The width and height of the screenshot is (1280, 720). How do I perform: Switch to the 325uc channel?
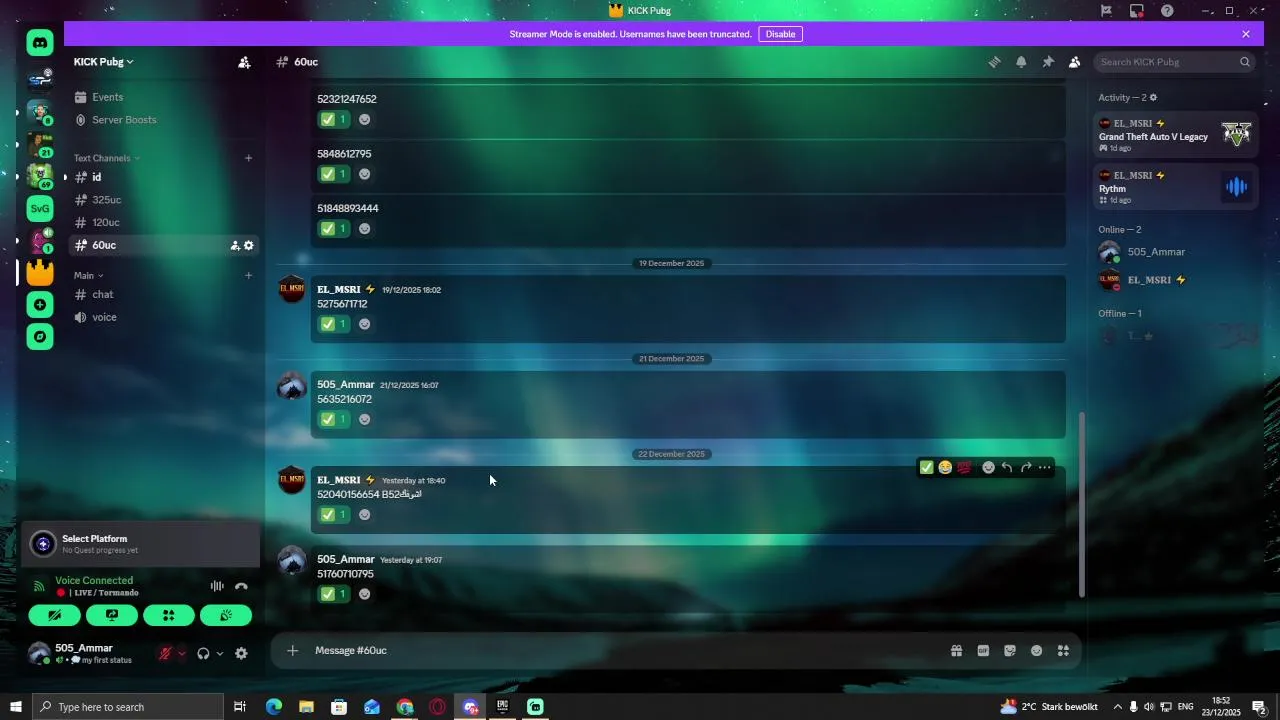click(x=164, y=200)
